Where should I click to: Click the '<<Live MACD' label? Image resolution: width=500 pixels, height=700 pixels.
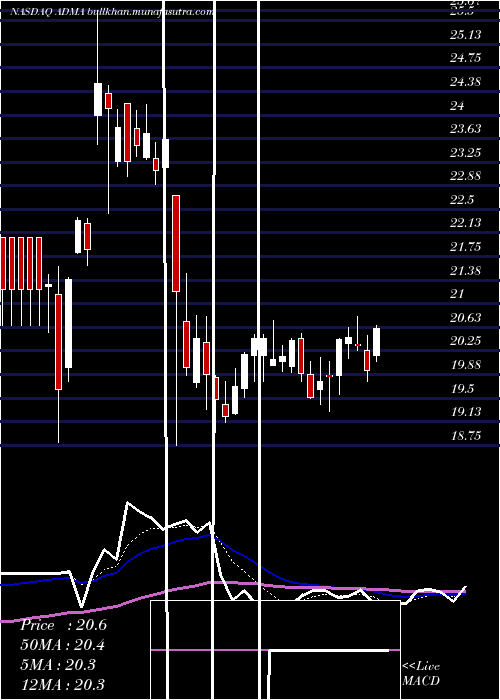point(421,674)
